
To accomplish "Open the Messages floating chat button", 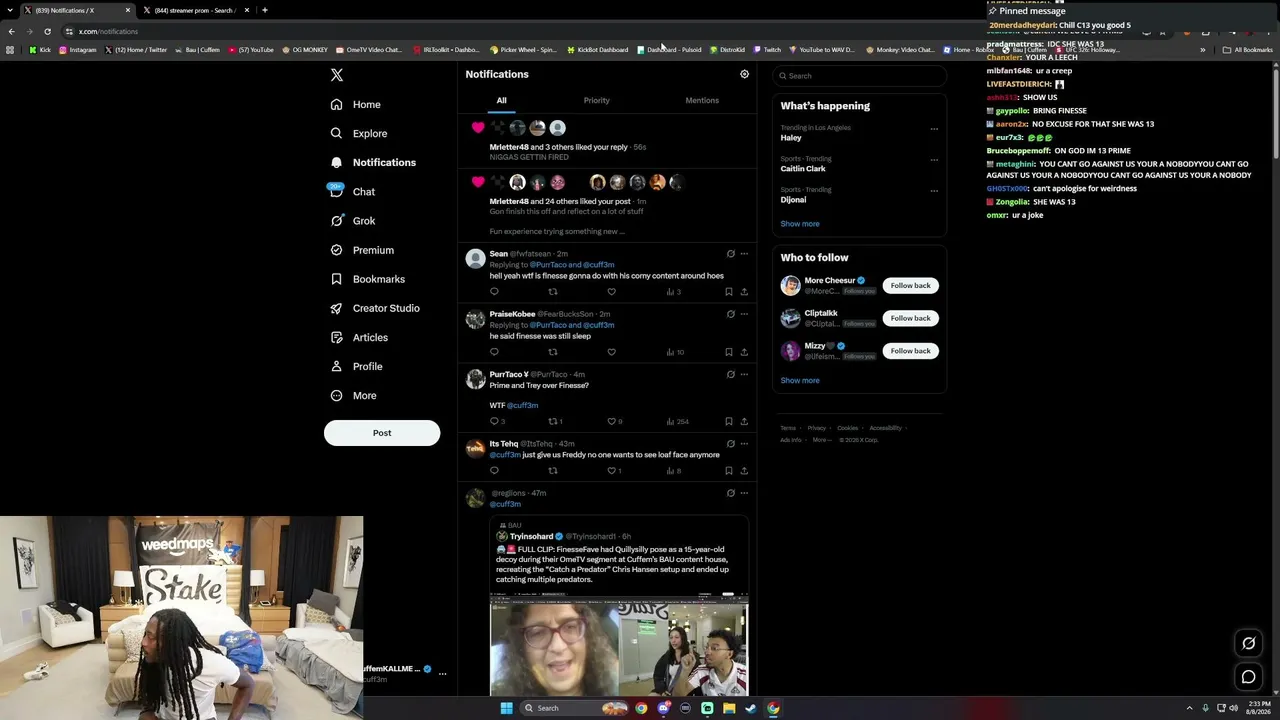I will click(1248, 677).
